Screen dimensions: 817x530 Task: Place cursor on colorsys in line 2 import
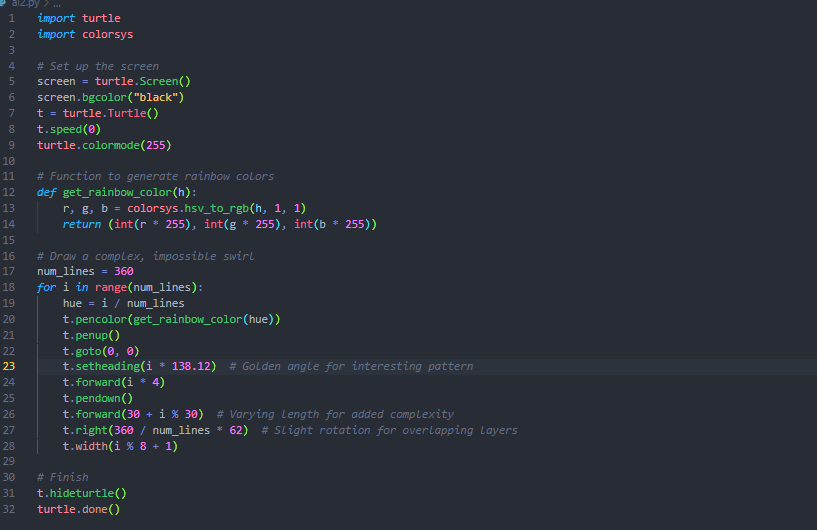coord(107,35)
